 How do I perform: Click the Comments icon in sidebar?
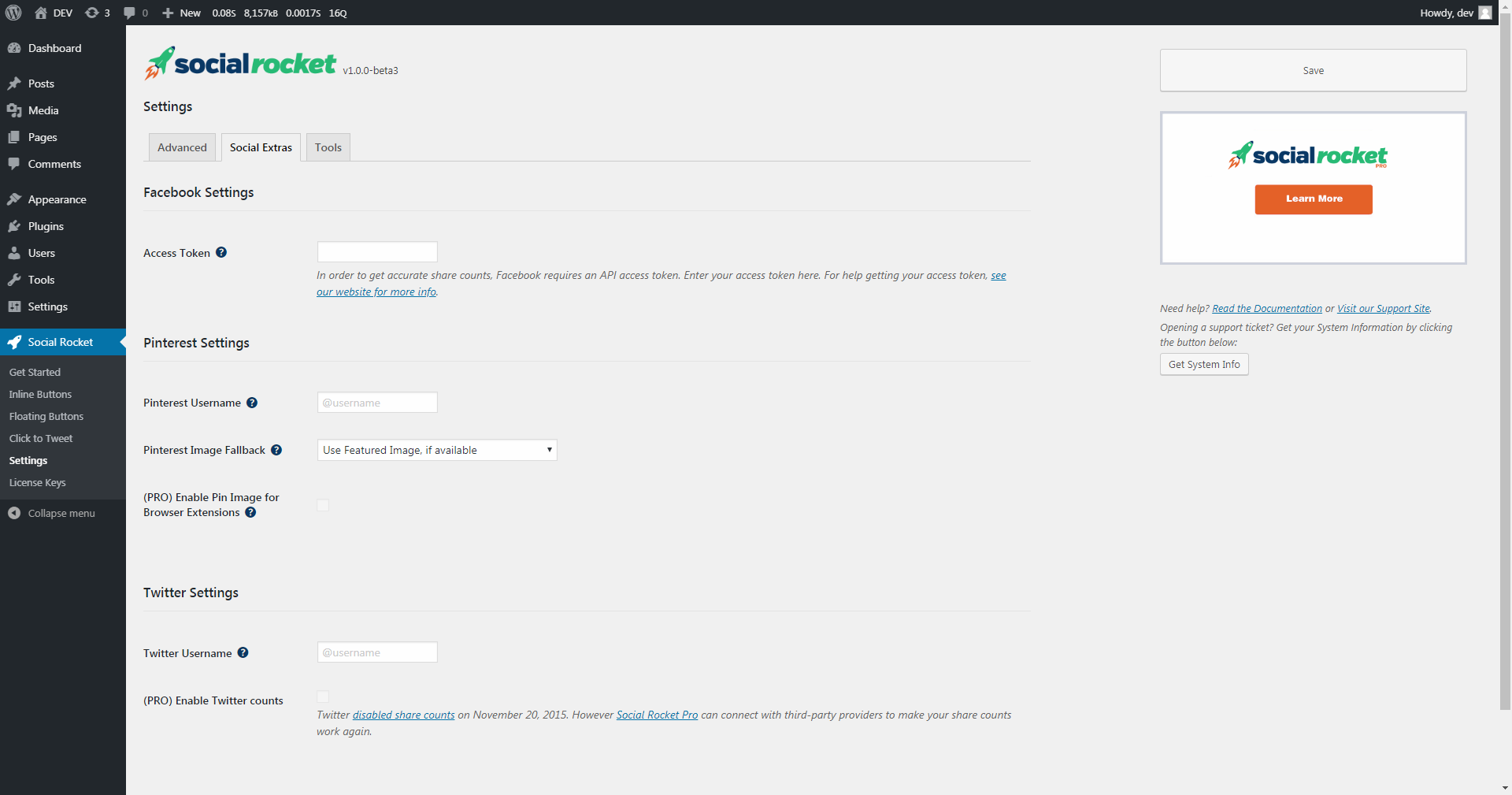coord(14,164)
